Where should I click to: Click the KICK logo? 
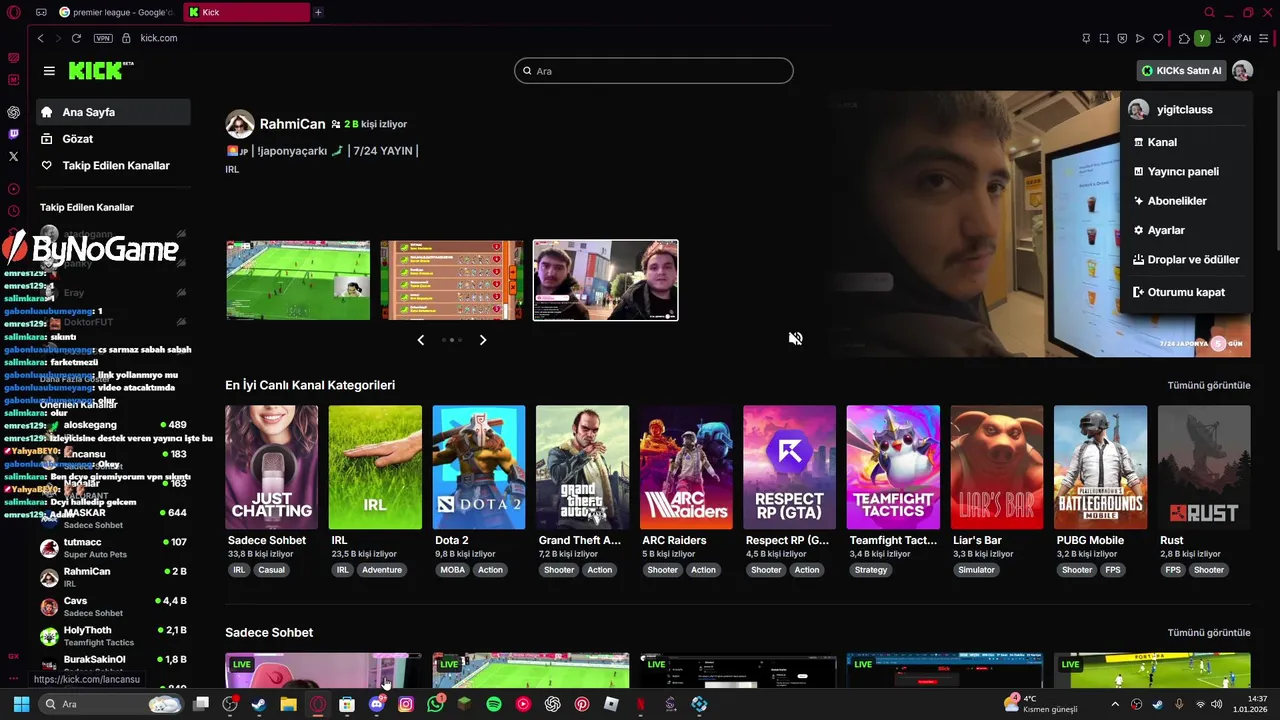(101, 70)
